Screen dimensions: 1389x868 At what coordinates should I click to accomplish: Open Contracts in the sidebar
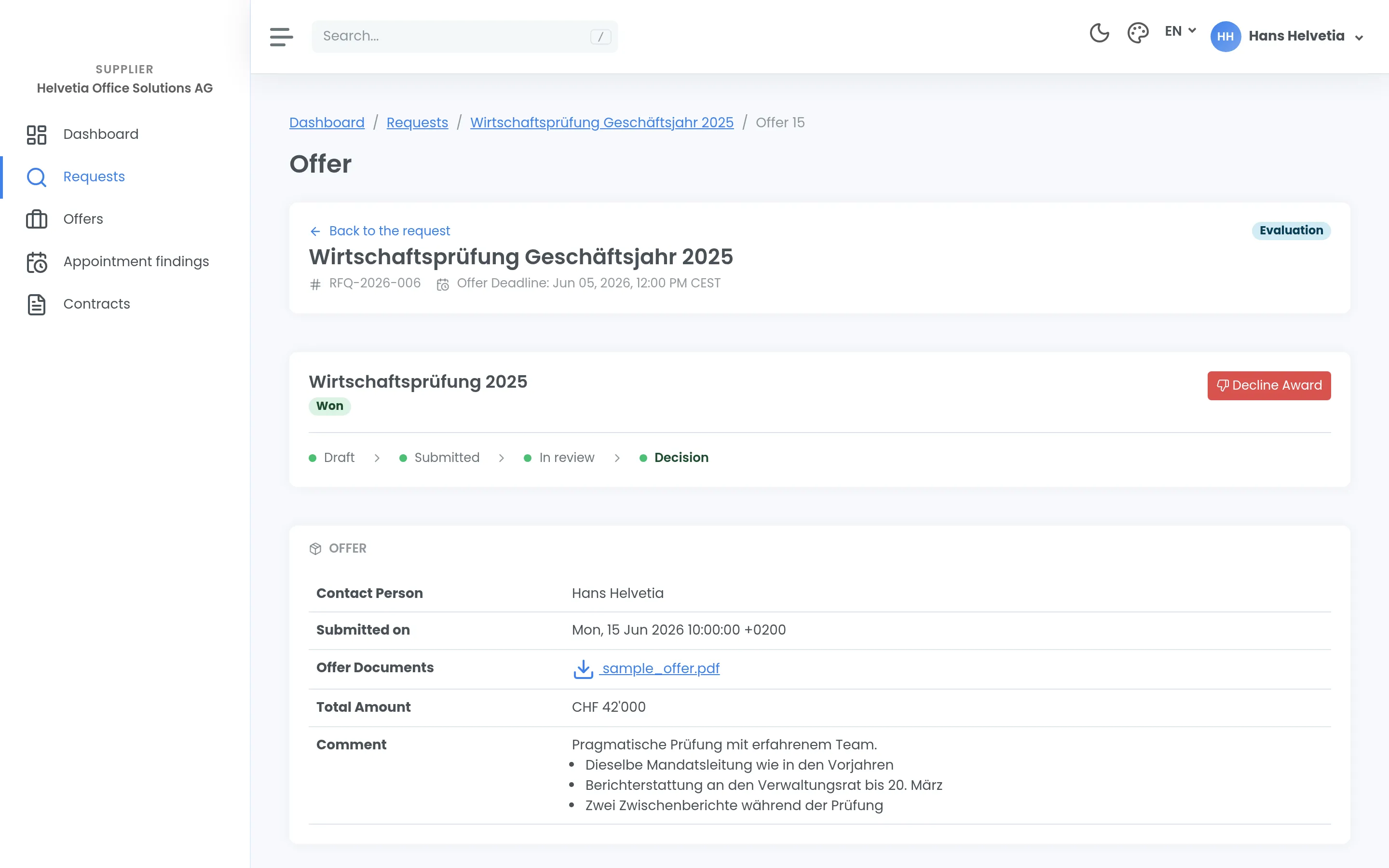[124, 304]
